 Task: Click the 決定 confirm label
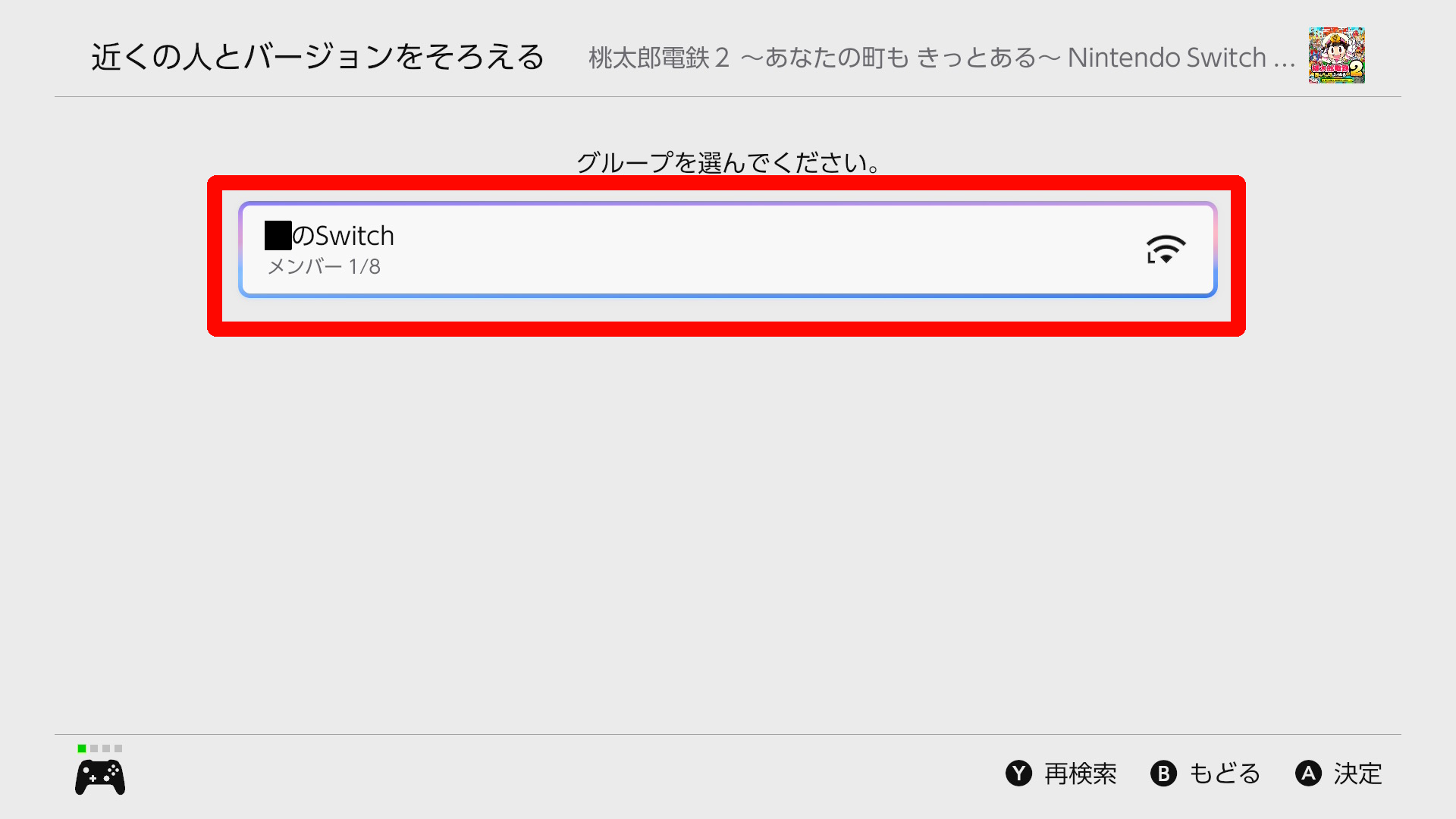(1357, 773)
